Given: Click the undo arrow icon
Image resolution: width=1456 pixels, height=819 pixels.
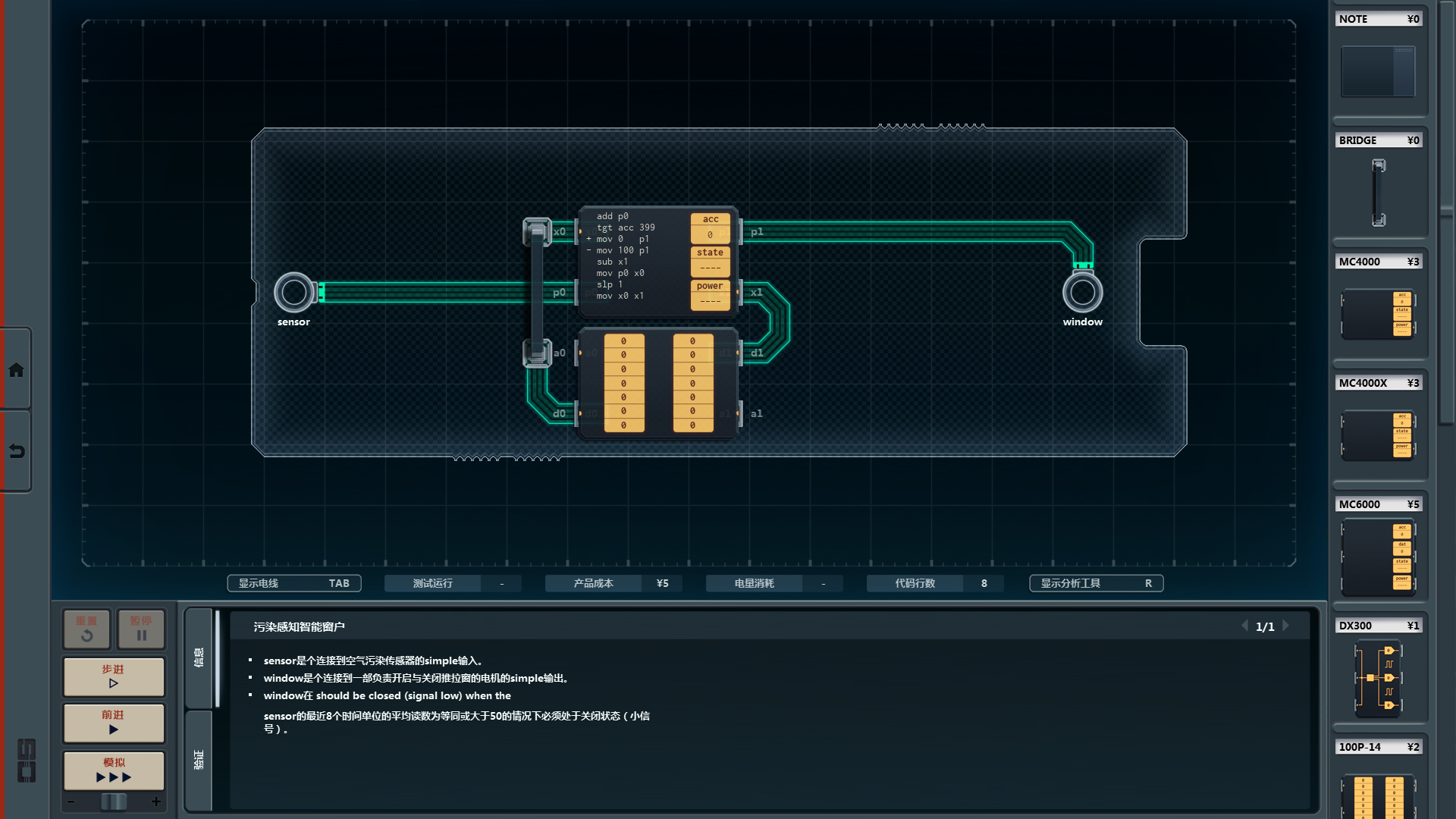Looking at the screenshot, I should [16, 451].
